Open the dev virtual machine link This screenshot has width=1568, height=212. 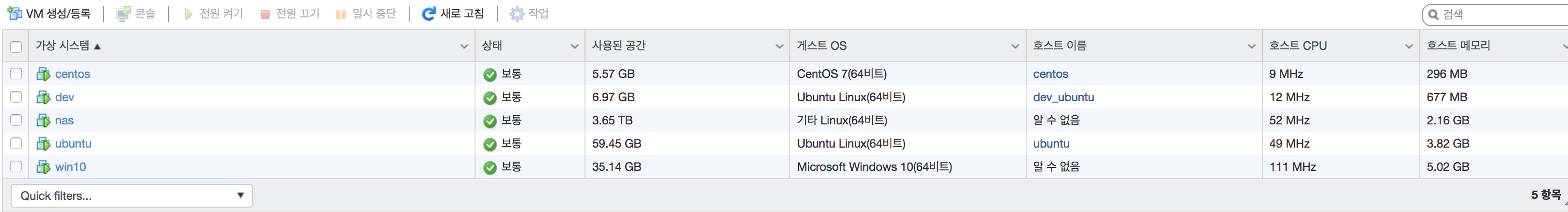[64, 97]
